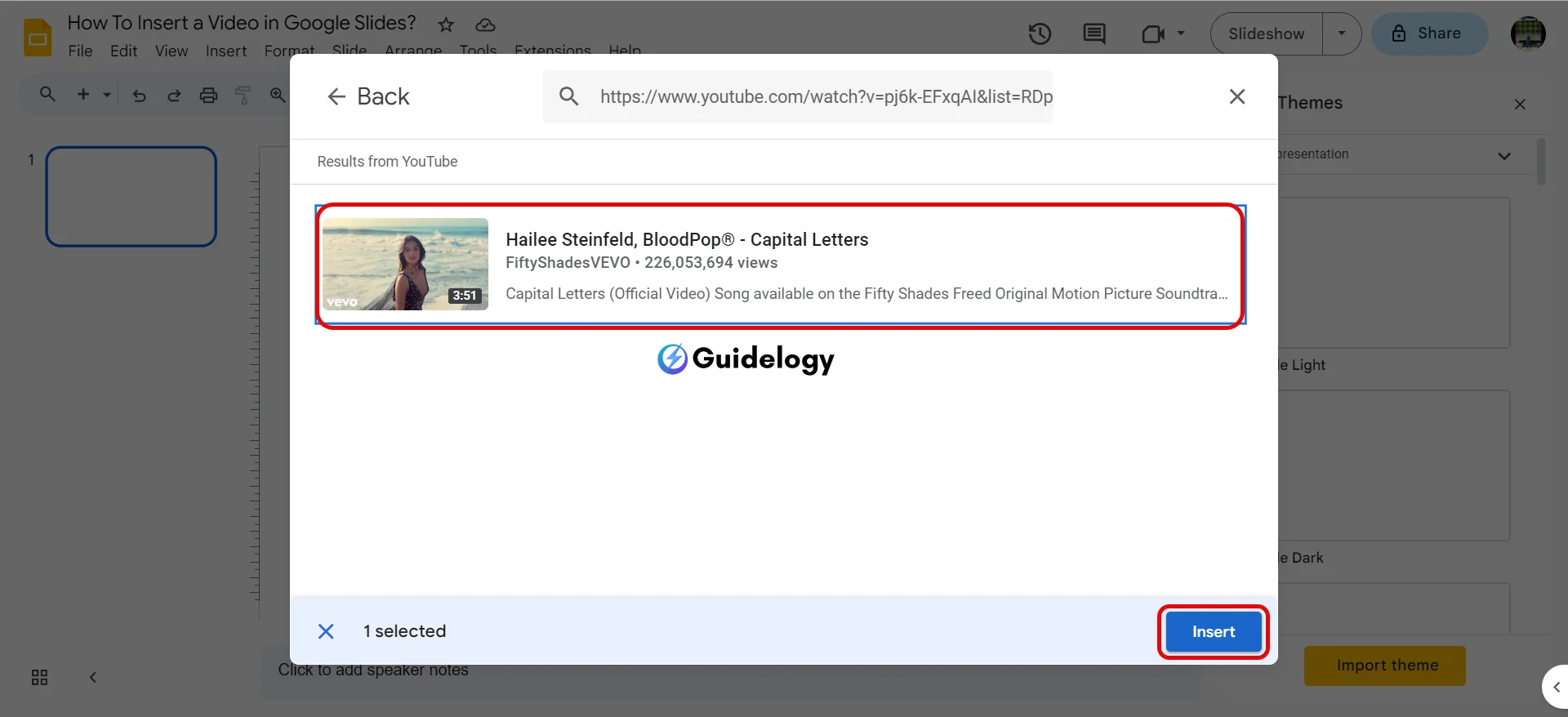Open the Google account avatar

(x=1528, y=33)
